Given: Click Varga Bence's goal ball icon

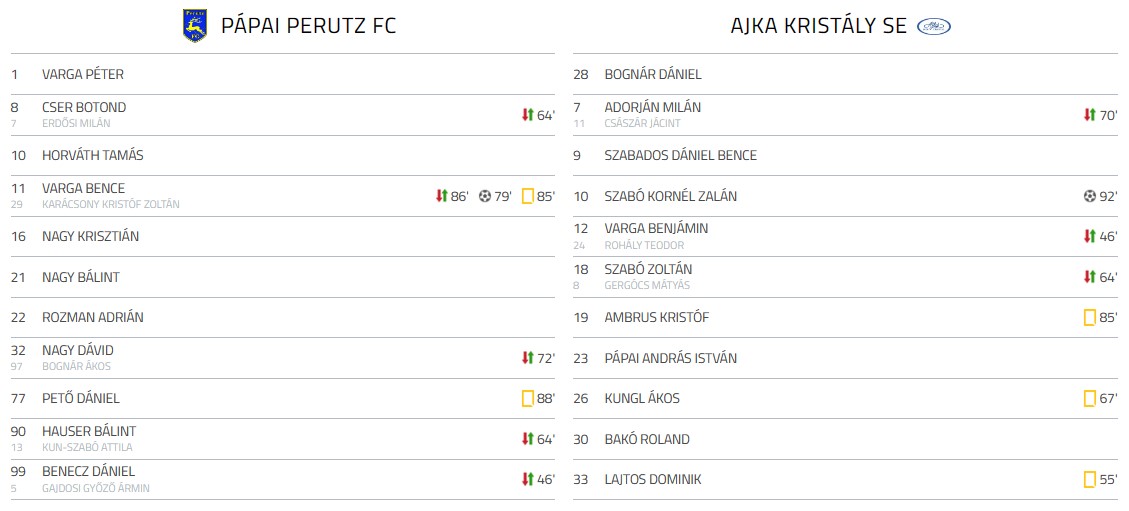Looking at the screenshot, I should 485,196.
